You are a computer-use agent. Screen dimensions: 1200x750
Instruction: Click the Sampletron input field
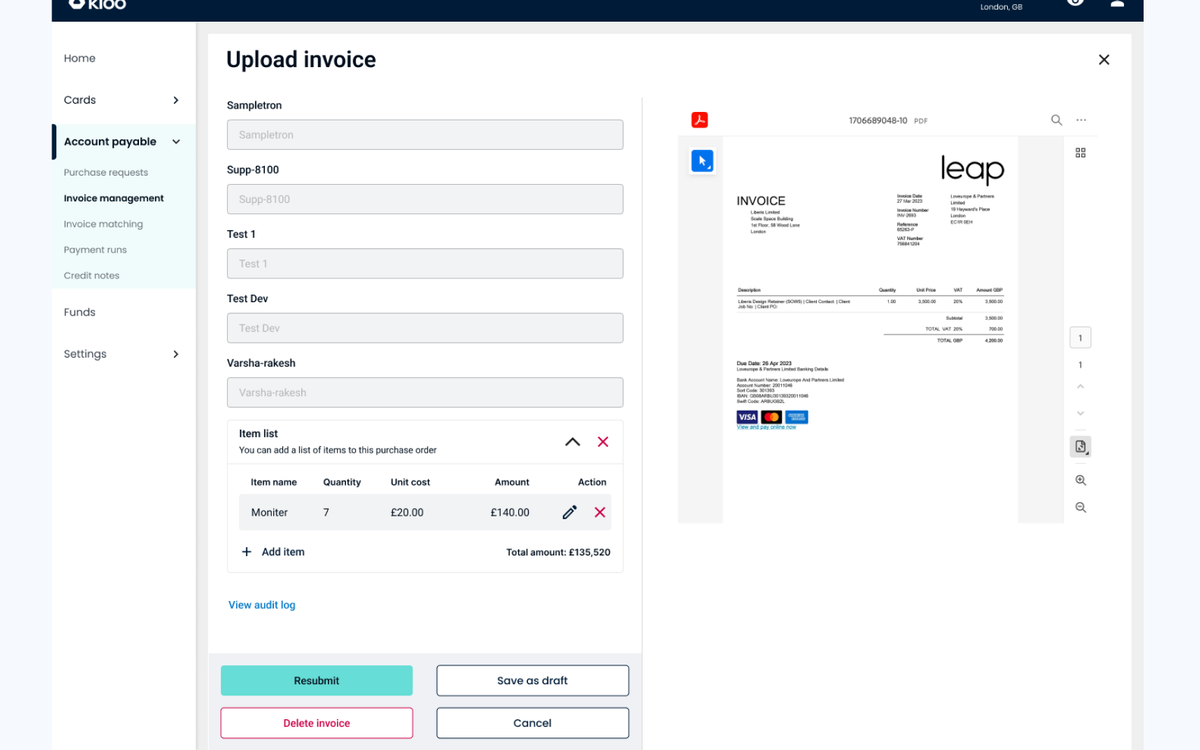click(425, 135)
